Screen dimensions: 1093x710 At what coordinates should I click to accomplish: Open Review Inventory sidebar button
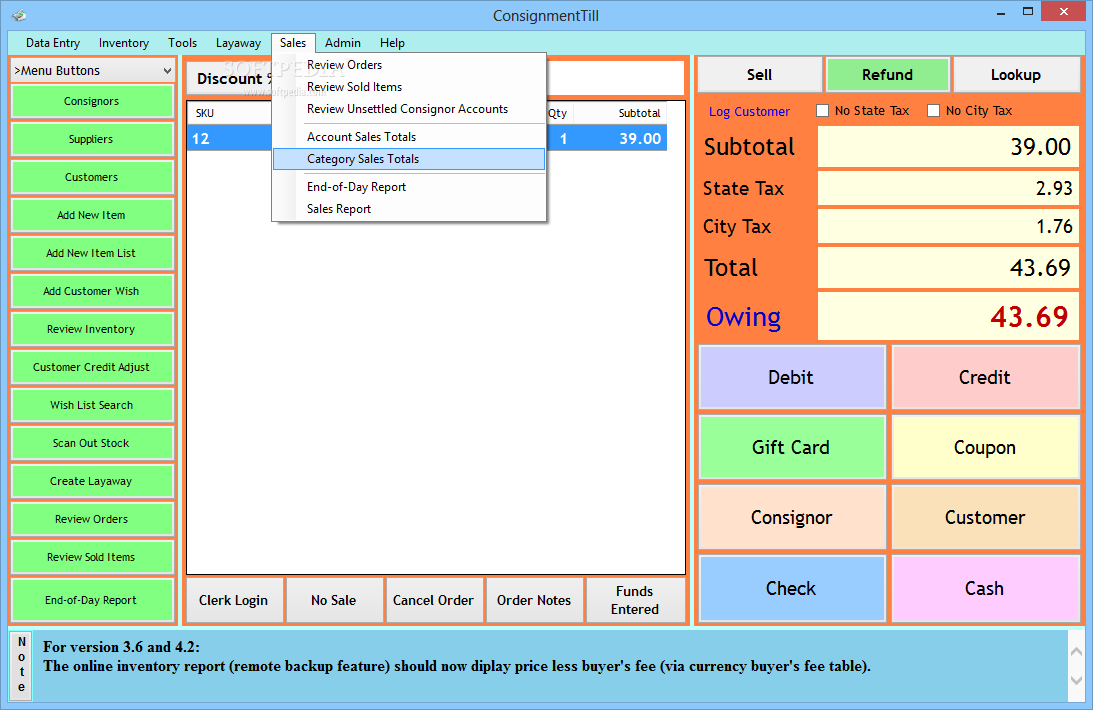click(92, 330)
